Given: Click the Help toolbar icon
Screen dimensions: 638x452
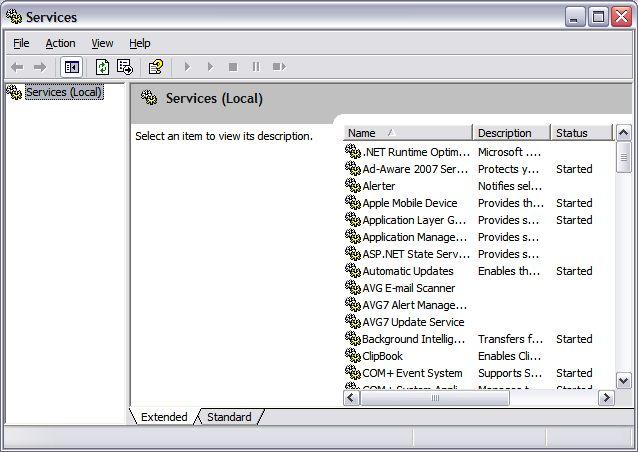Looking at the screenshot, I should [155, 67].
